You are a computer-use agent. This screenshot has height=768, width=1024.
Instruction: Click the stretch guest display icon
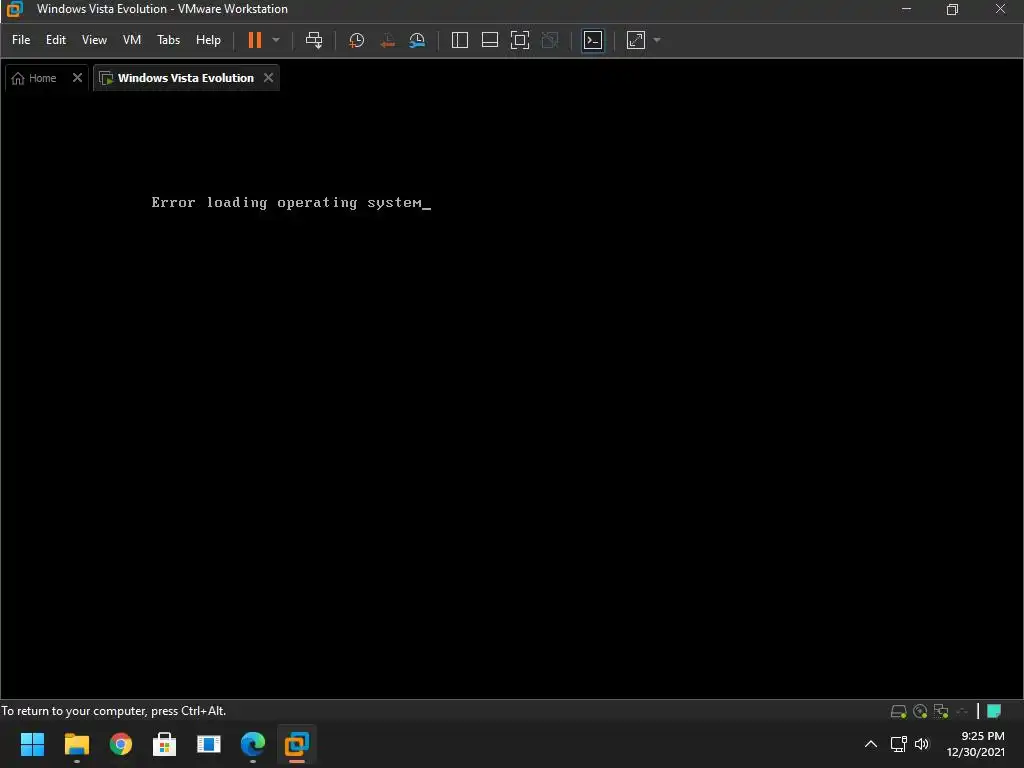636,40
